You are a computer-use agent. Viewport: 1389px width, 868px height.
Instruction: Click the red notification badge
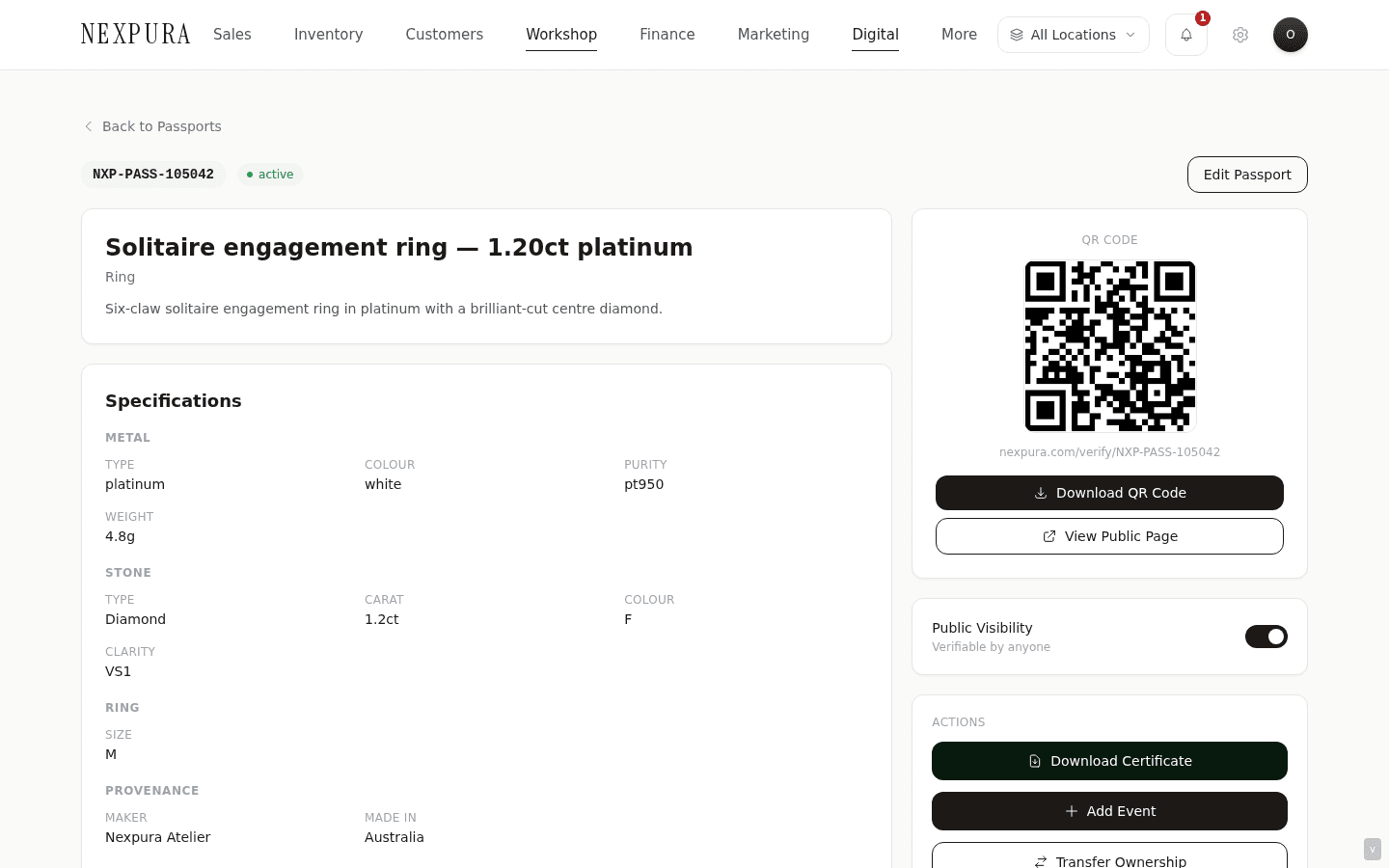tap(1203, 18)
